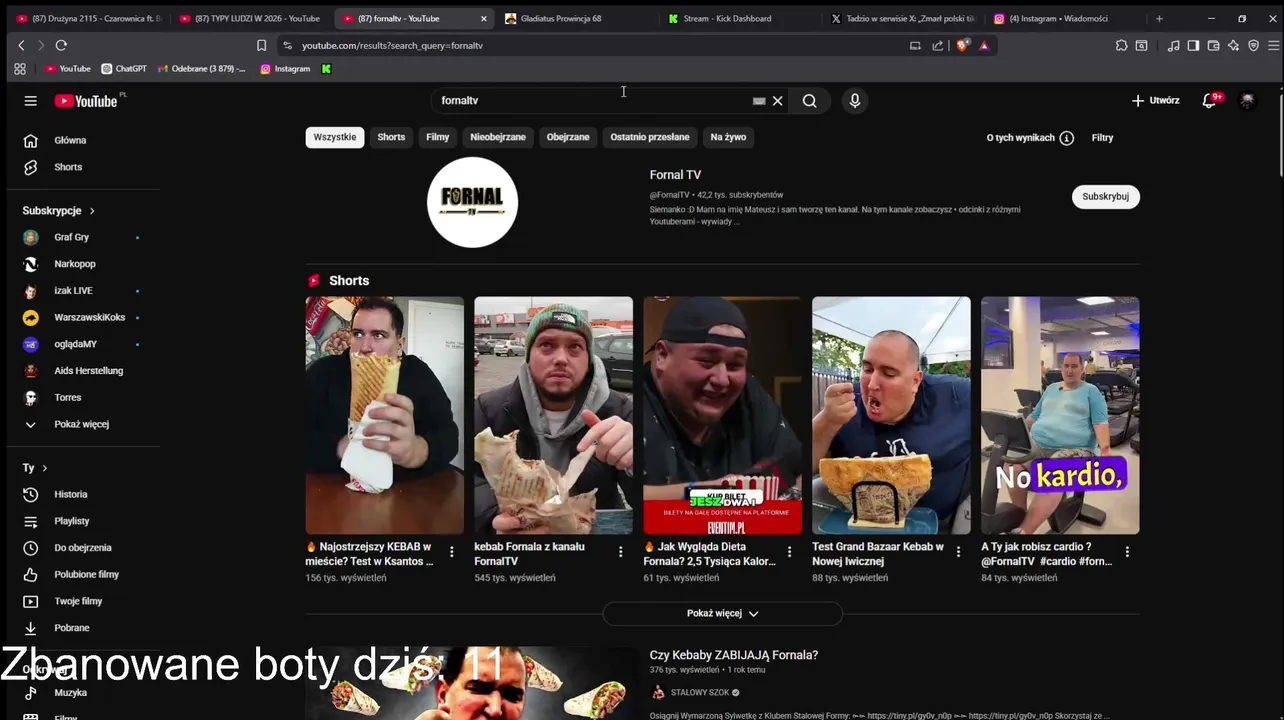Open the YouTube hamburger guide menu
Screen dimensions: 1284x720
point(31,101)
